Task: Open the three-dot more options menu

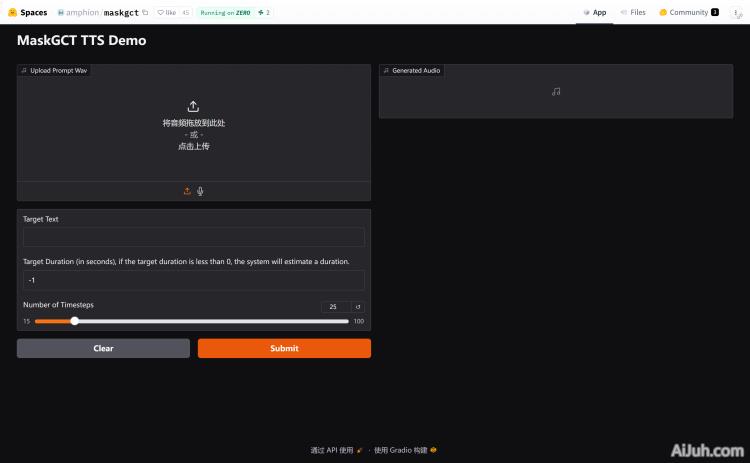Action: [x=736, y=13]
